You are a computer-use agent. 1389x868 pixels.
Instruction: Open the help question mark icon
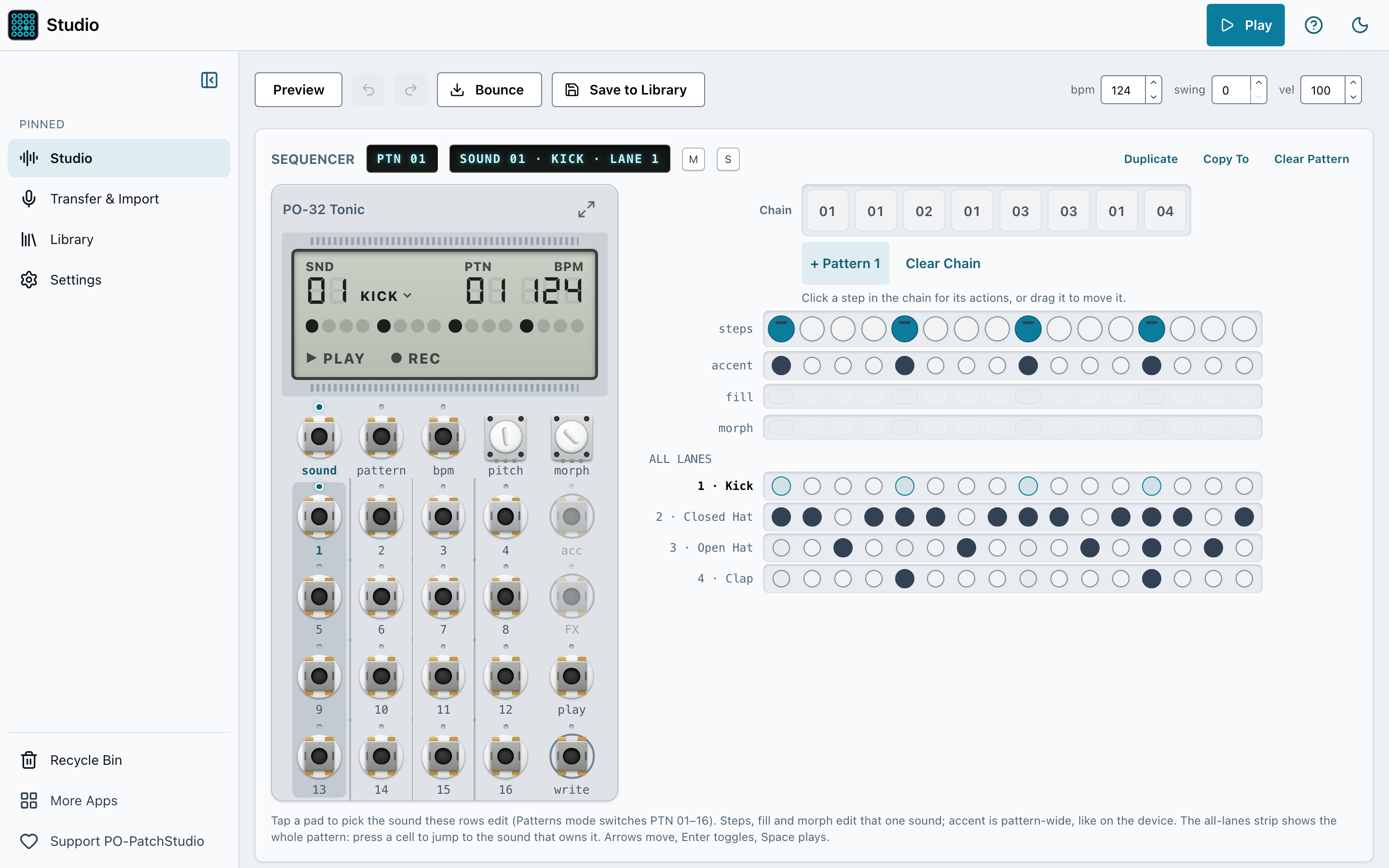[x=1313, y=25]
